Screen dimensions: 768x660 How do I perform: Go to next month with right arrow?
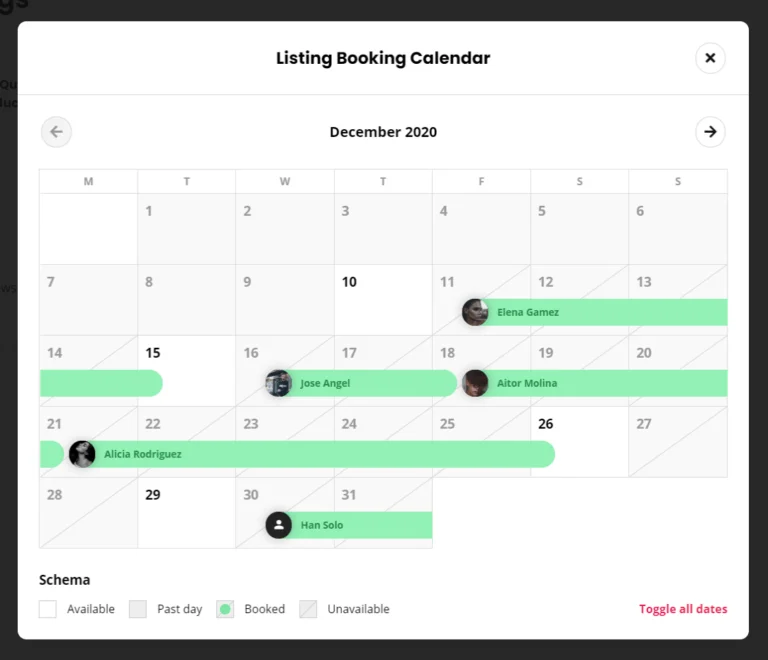[x=710, y=132]
